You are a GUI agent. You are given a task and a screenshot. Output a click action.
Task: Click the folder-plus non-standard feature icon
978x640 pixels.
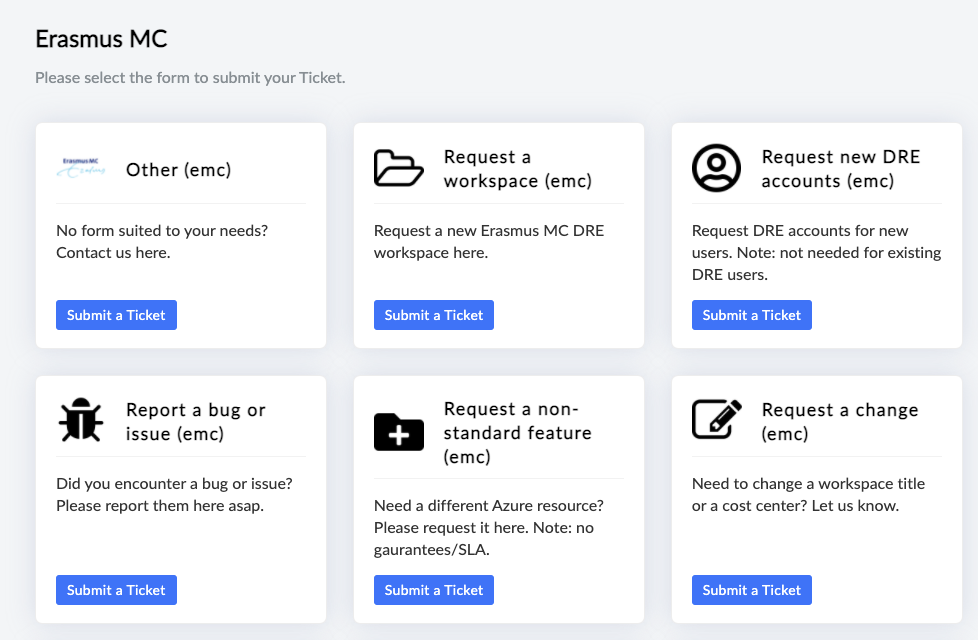399,432
